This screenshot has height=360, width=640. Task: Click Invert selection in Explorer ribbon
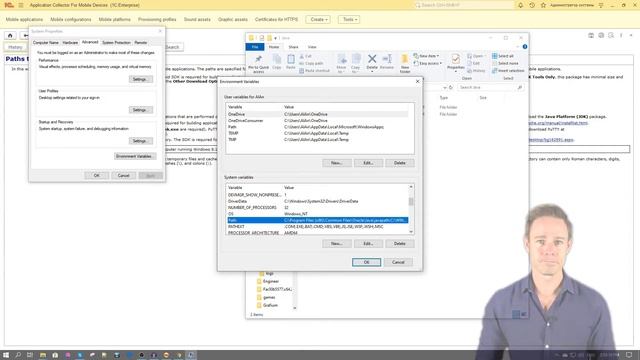tap(508, 71)
